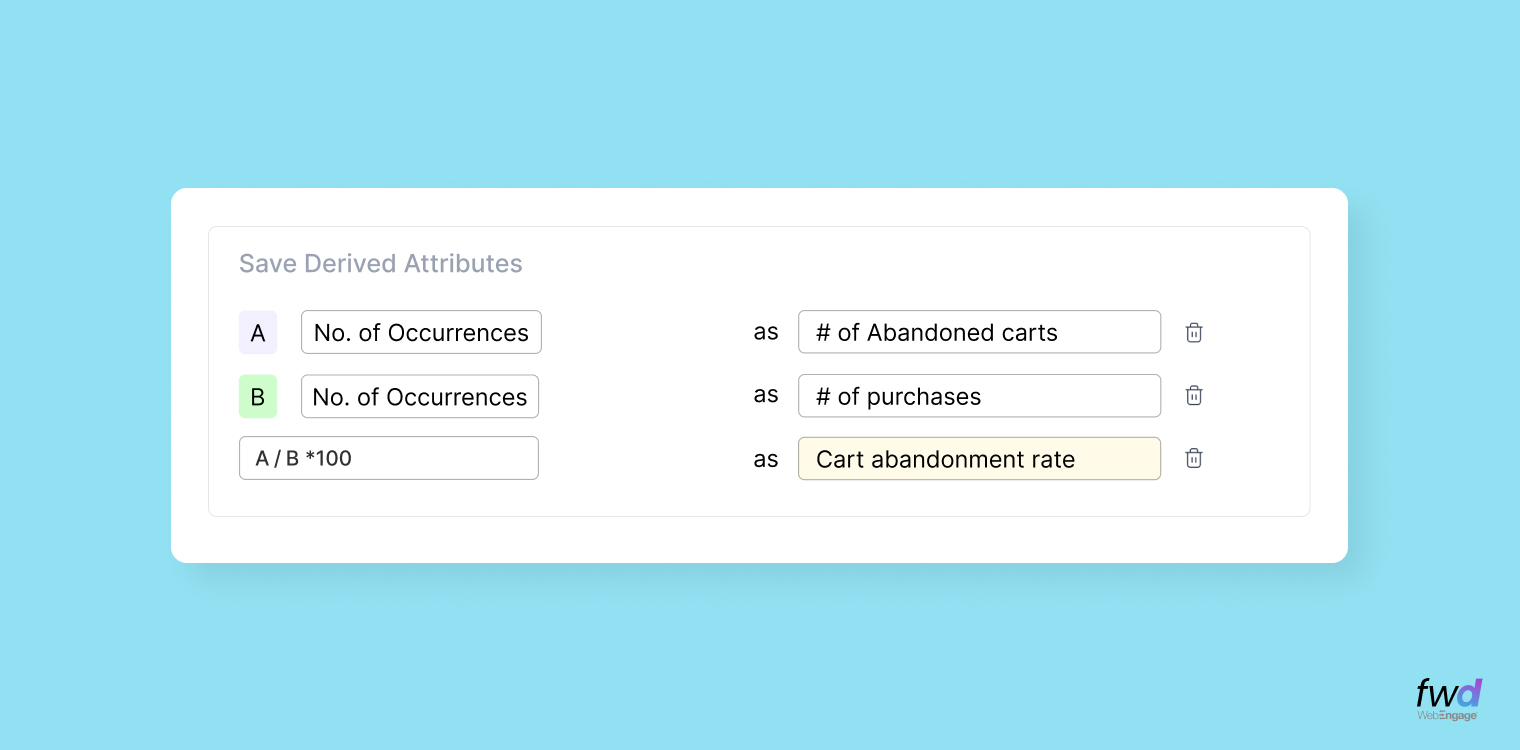Click the word as beside # of purchases
This screenshot has width=1520, height=750.
coord(766,395)
